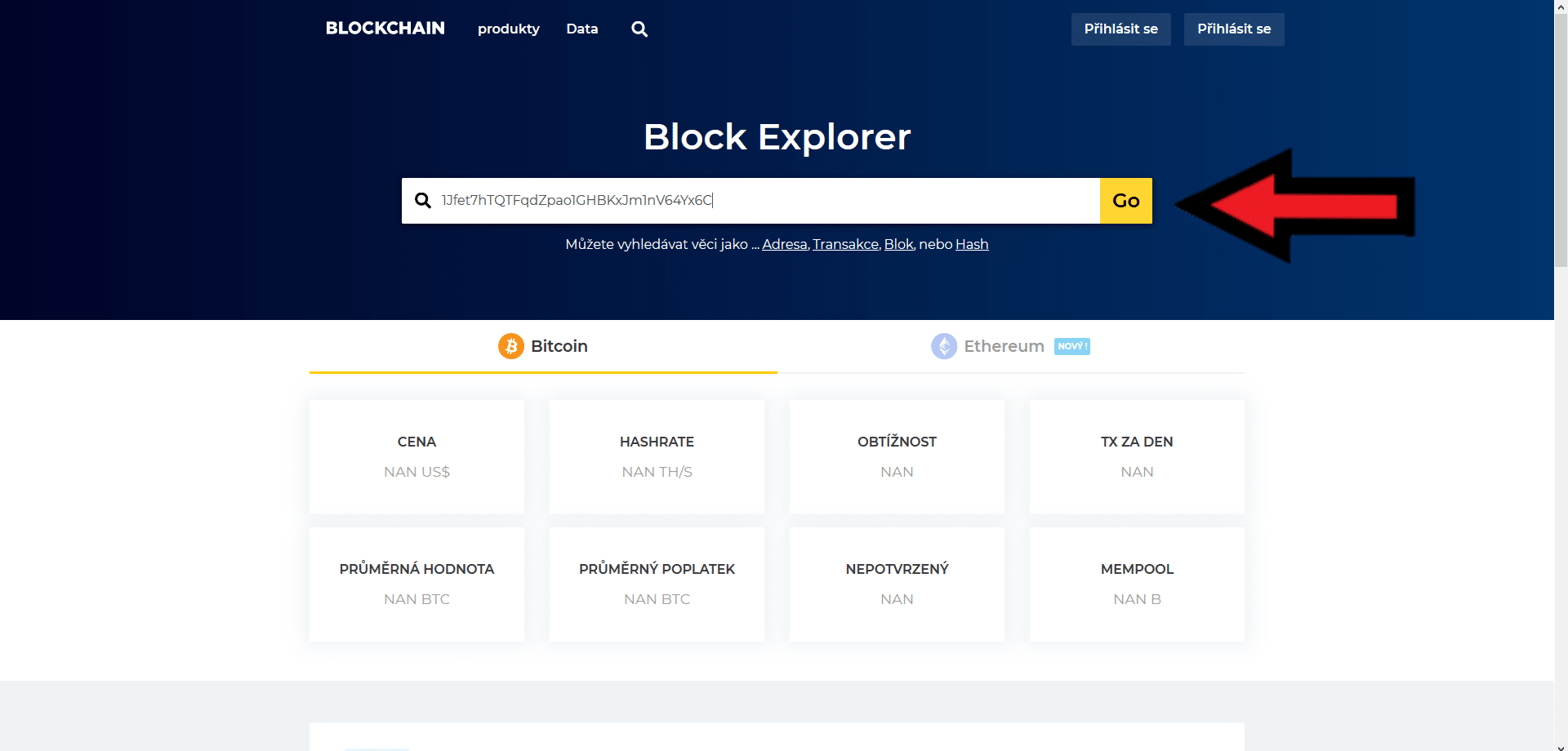Image resolution: width=1568 pixels, height=751 pixels.
Task: Click NAN BTC under PRŮMĚRNÁ HODNOTA
Action: [x=416, y=599]
